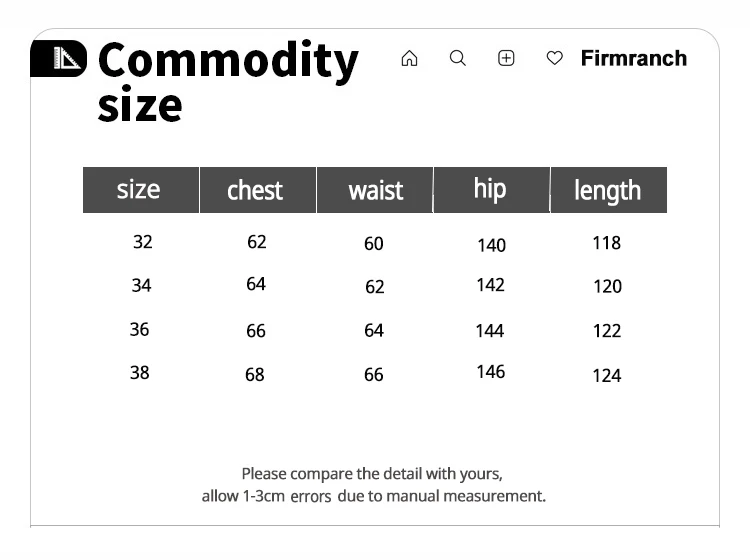The image size is (750, 560).
Task: Click the Commodity size heading
Action: 227,82
